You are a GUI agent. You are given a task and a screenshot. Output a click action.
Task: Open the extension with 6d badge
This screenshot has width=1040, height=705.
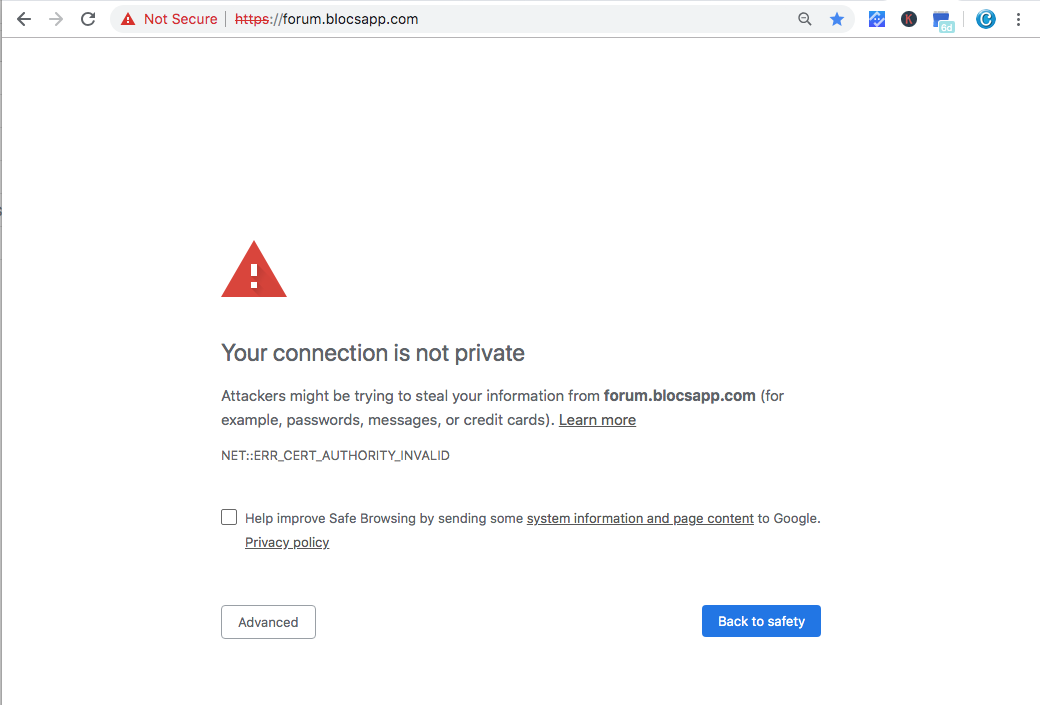click(x=942, y=21)
